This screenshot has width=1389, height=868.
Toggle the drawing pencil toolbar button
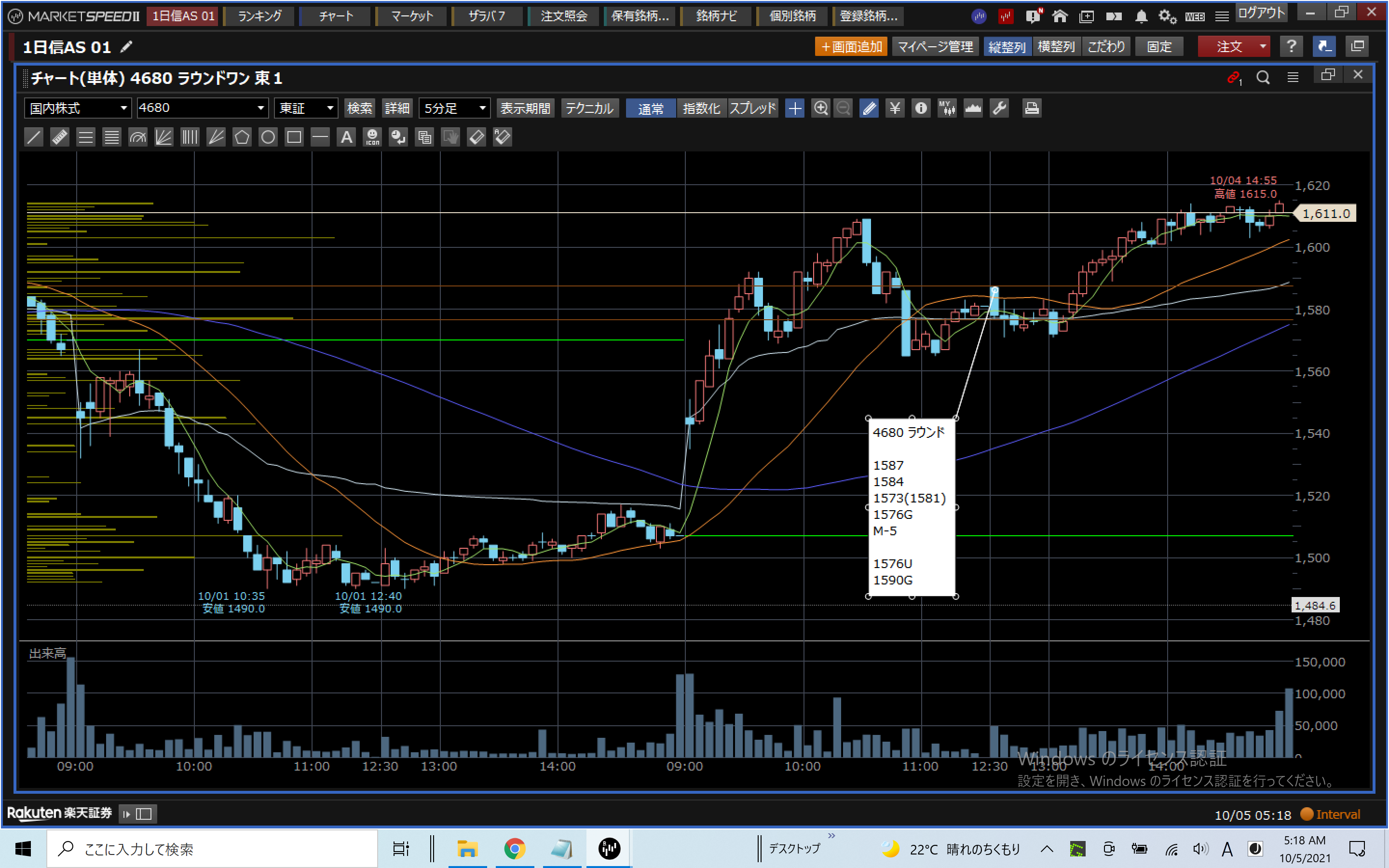coord(869,108)
